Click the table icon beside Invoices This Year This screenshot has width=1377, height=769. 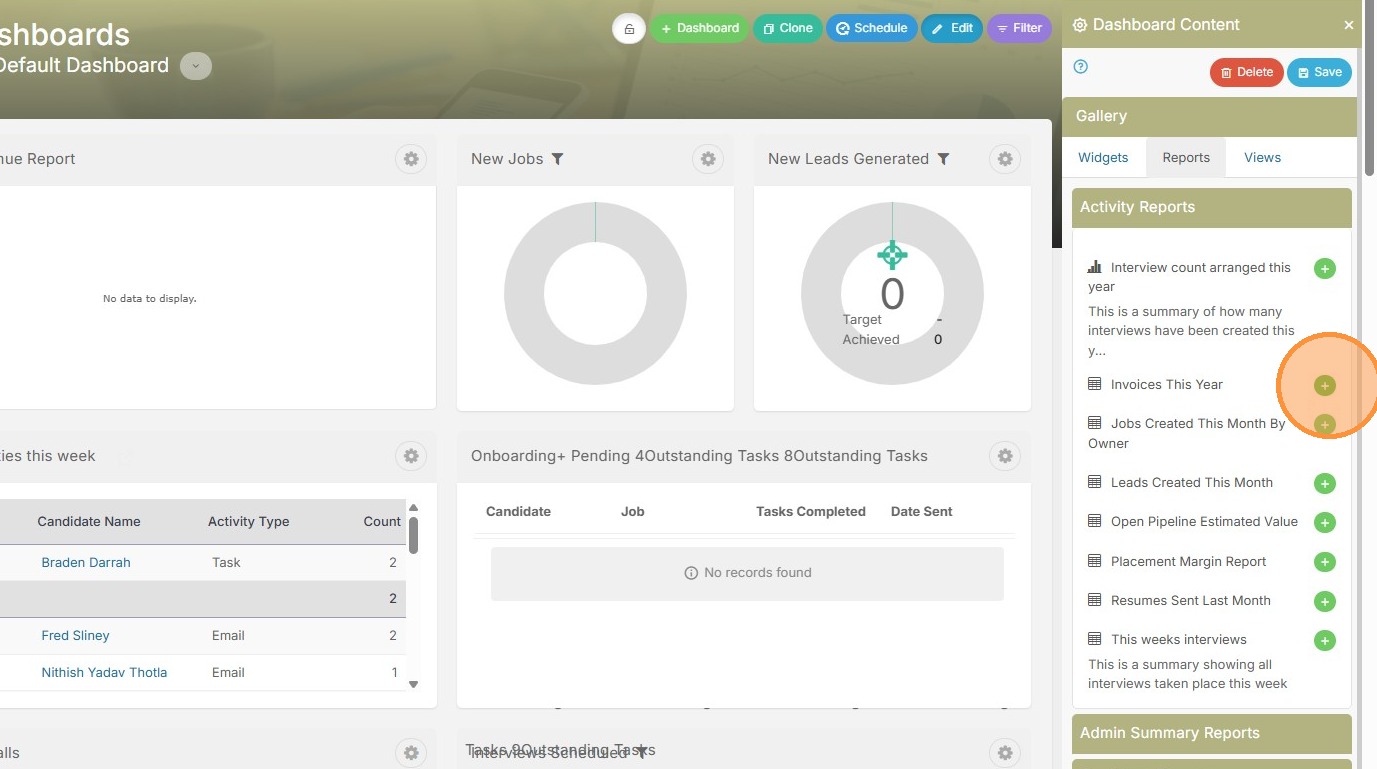click(1094, 384)
